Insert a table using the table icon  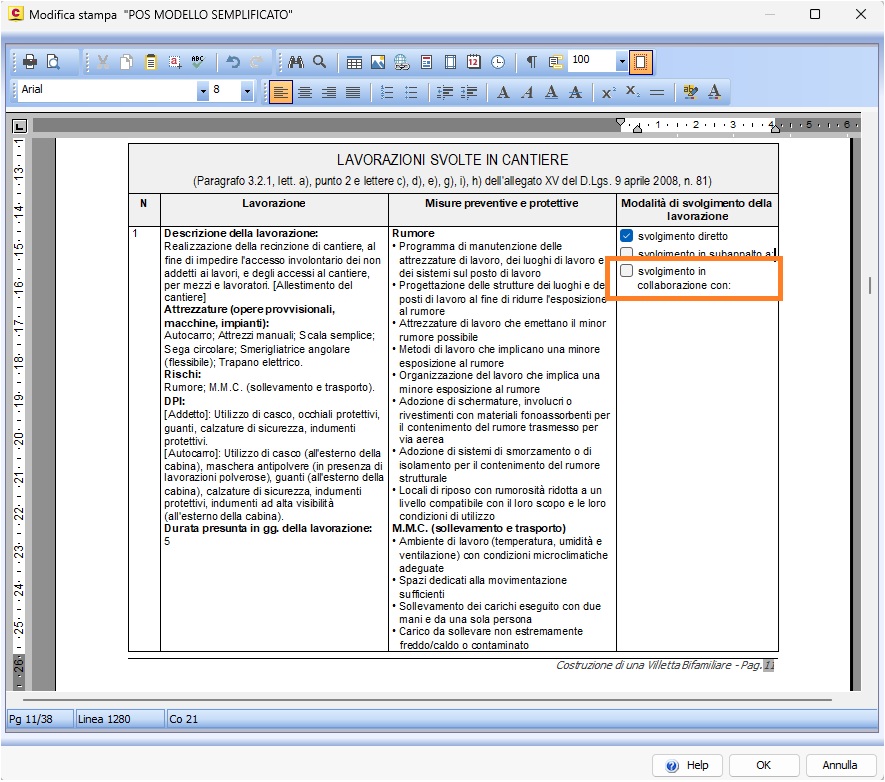354,62
